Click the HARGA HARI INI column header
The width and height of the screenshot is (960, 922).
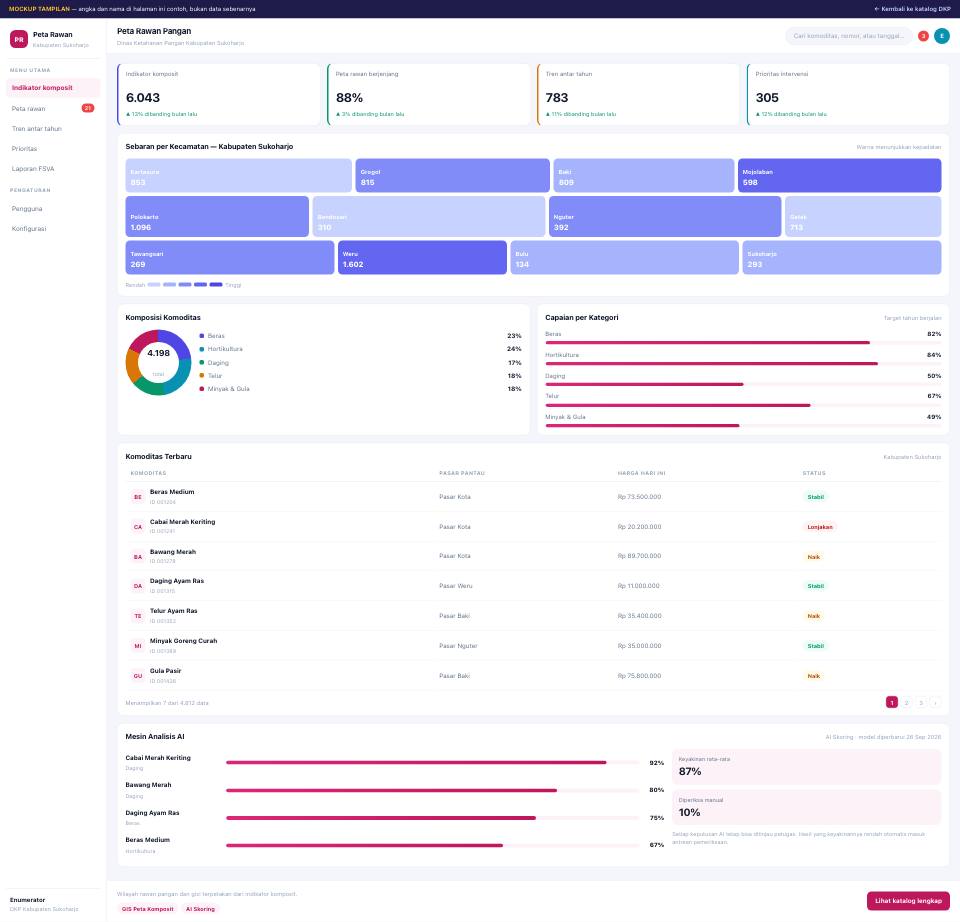pyautogui.click(x=641, y=473)
